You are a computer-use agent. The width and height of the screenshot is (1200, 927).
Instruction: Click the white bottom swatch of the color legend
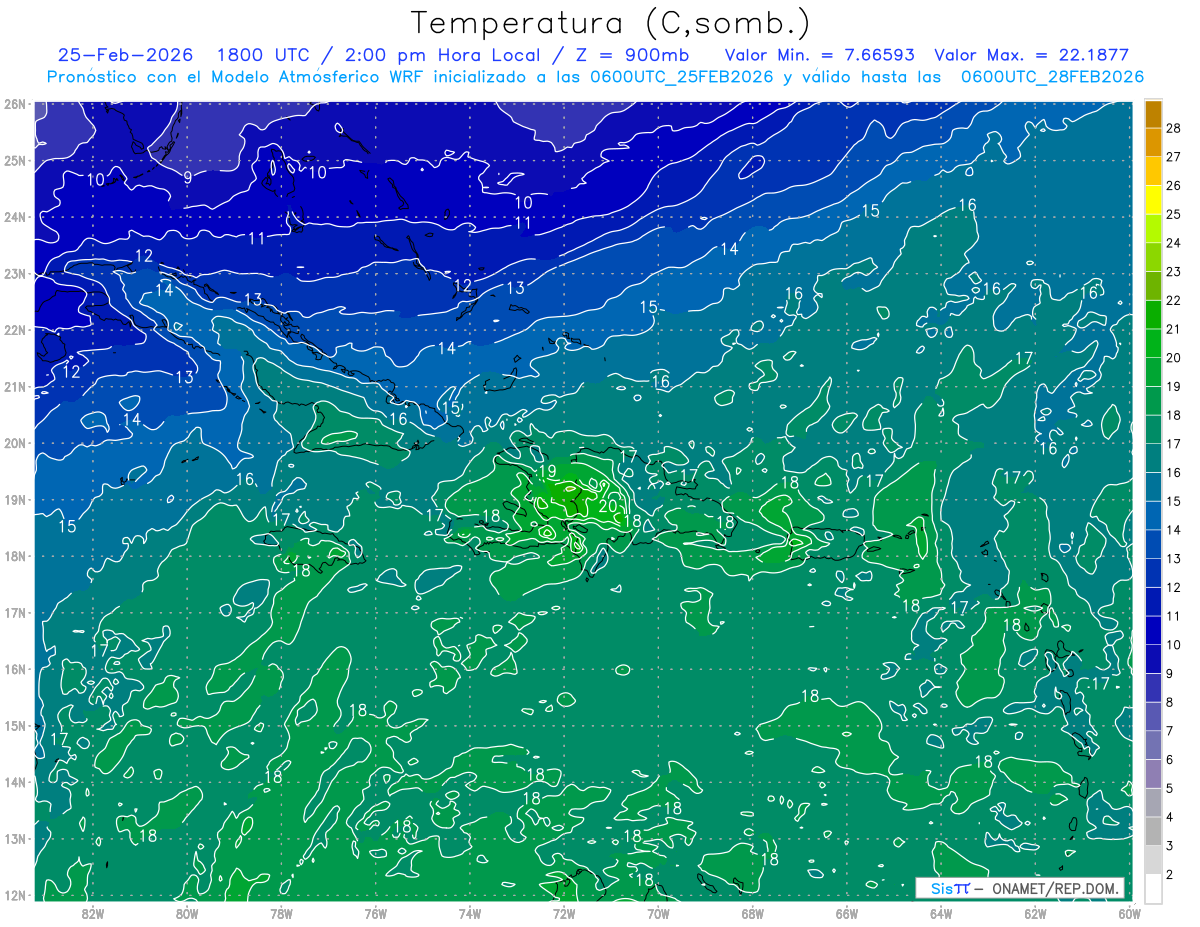pyautogui.click(x=1153, y=888)
